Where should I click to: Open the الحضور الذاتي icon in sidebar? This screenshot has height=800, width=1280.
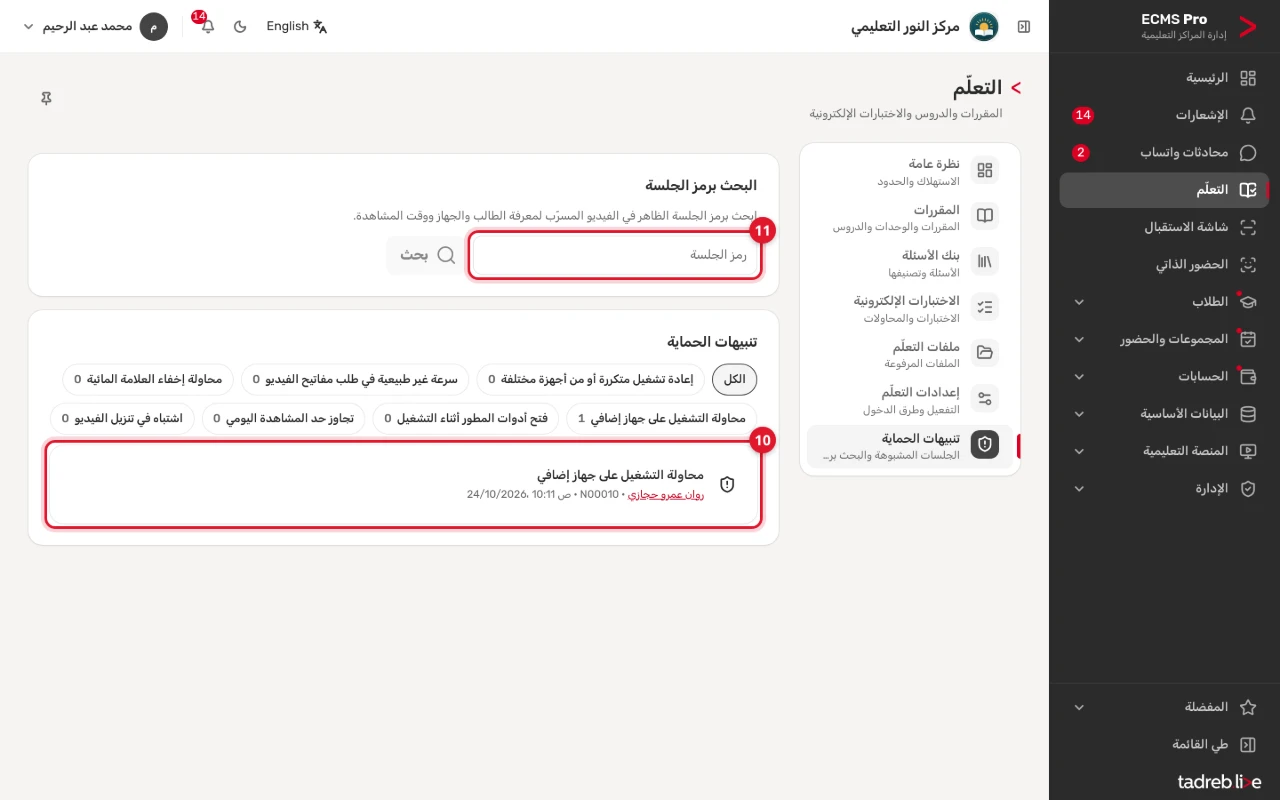point(1247,265)
